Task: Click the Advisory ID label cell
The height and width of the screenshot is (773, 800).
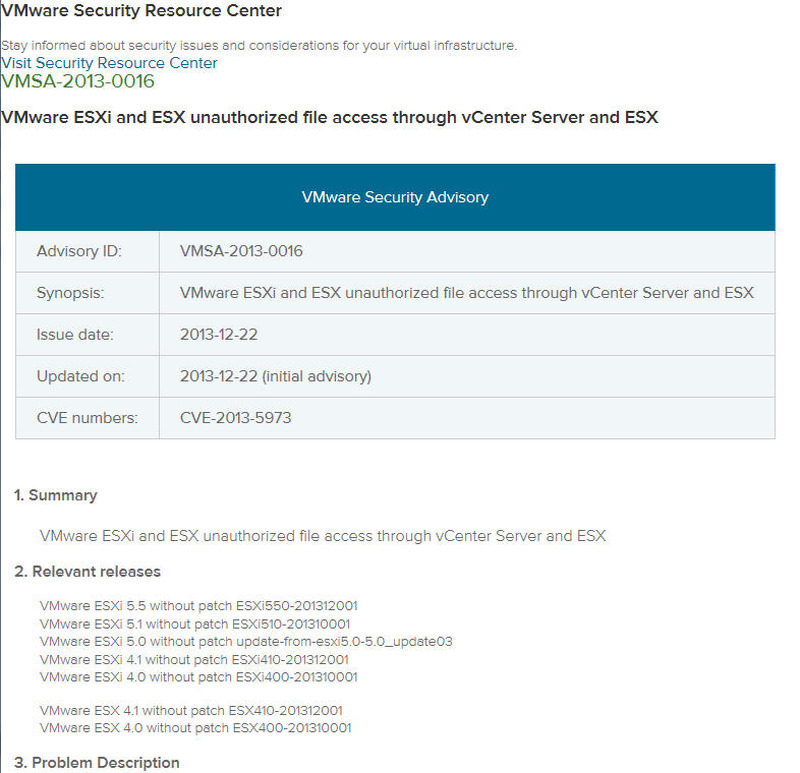Action: [x=79, y=251]
